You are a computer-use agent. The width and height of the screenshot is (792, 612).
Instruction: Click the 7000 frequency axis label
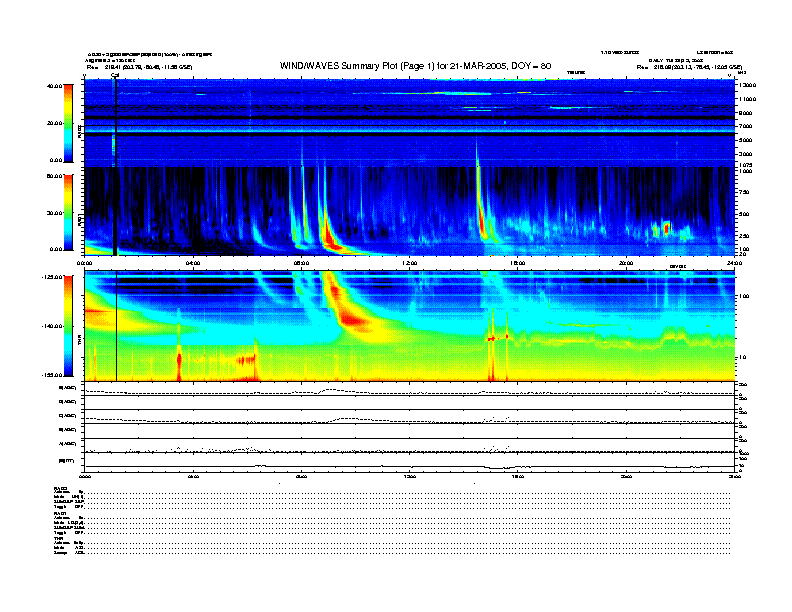746,126
